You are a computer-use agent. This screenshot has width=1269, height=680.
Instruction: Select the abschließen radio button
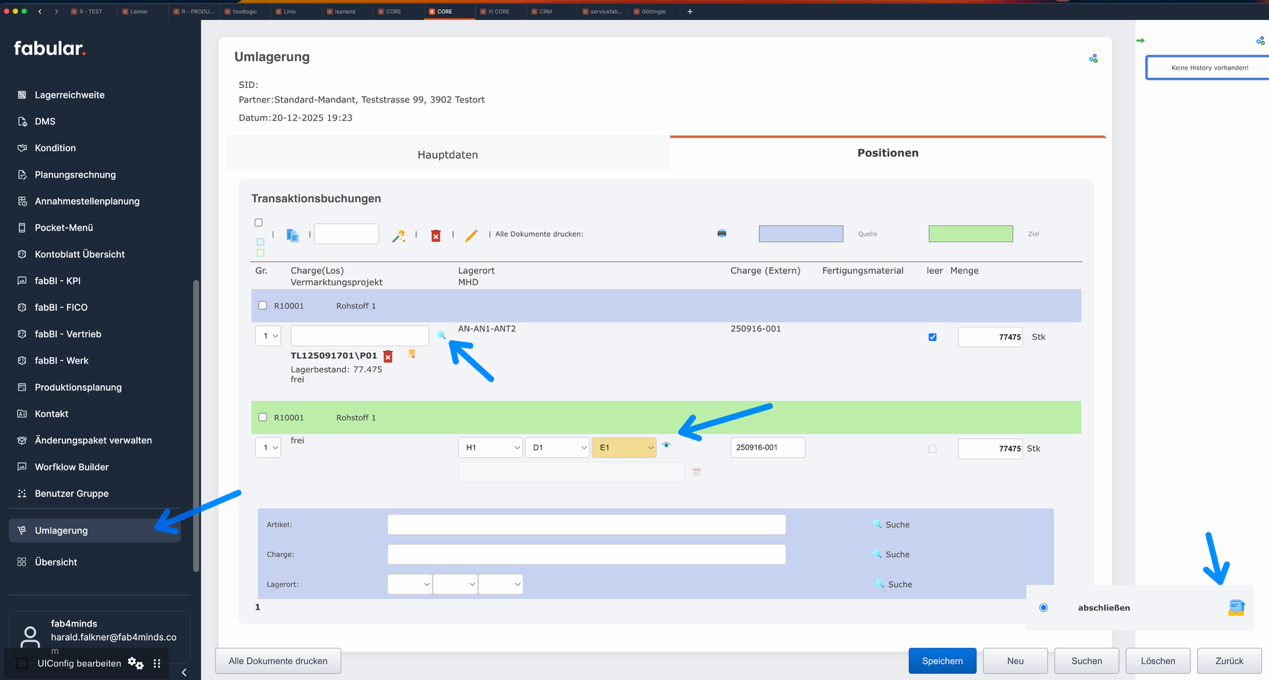click(x=1043, y=608)
